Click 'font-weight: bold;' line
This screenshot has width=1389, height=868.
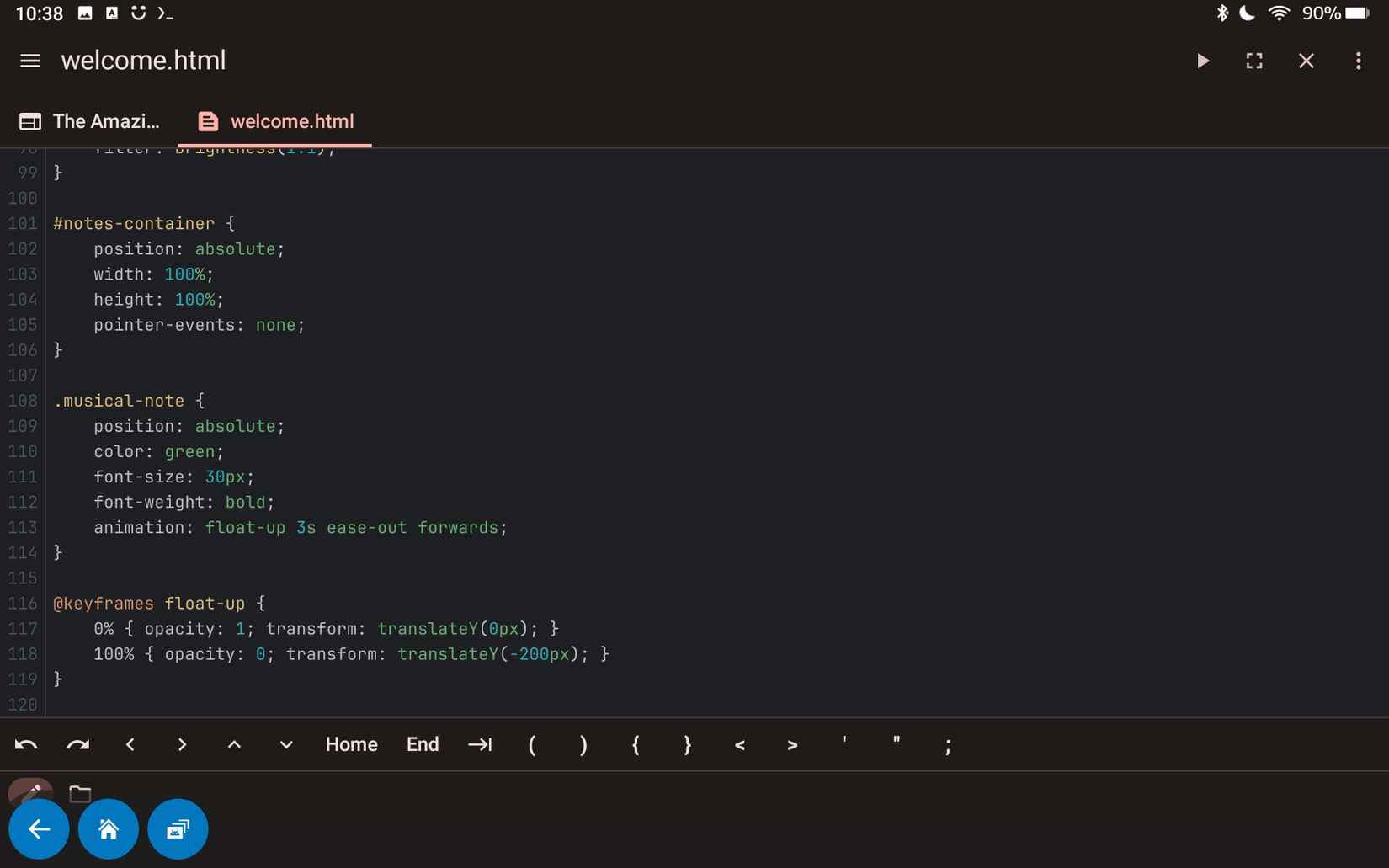click(184, 503)
